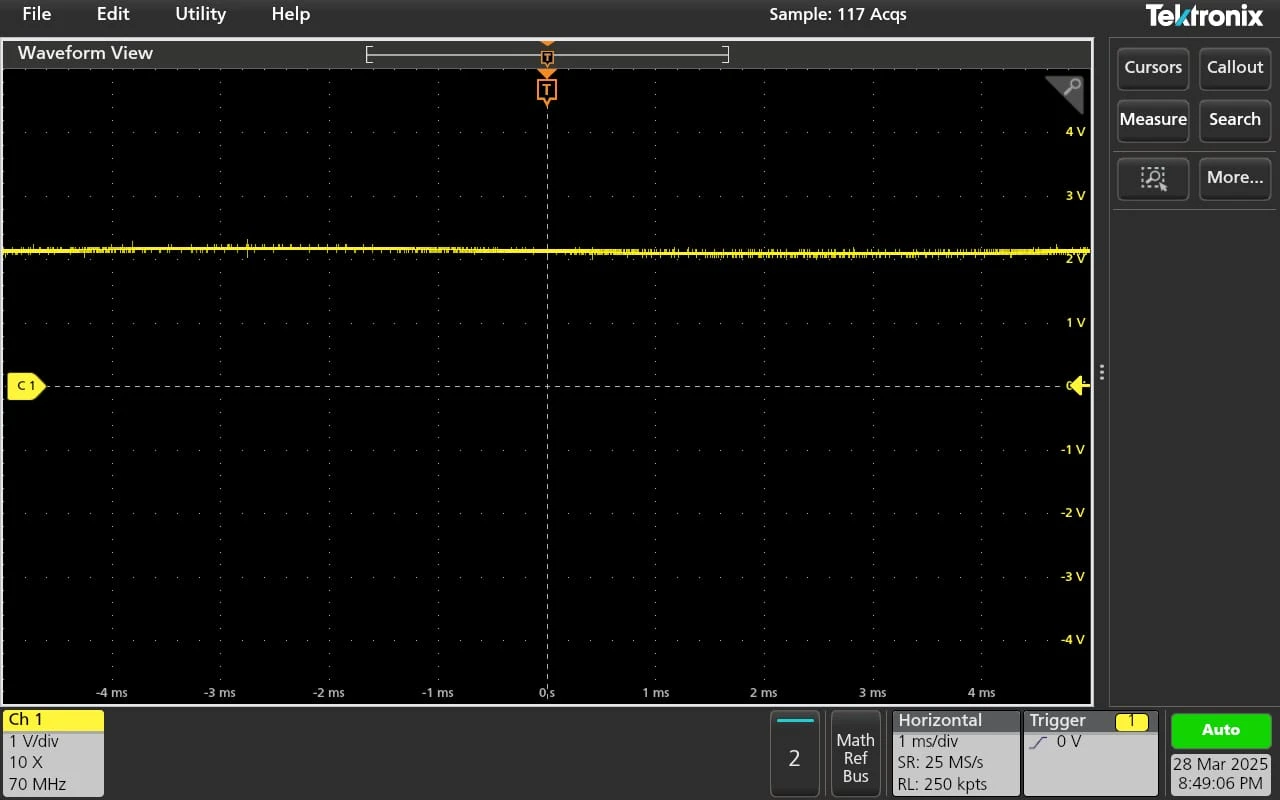Click the Cursors button

point(1152,67)
